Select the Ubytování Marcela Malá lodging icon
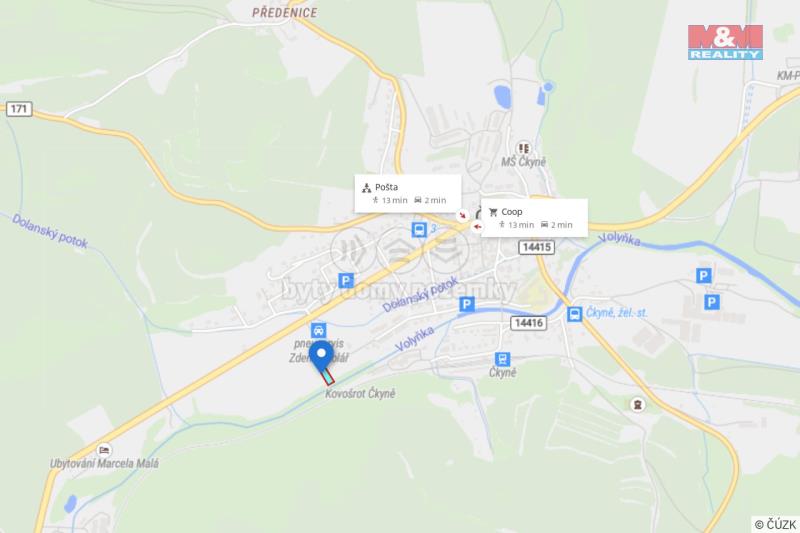The image size is (800, 533). [x=104, y=450]
